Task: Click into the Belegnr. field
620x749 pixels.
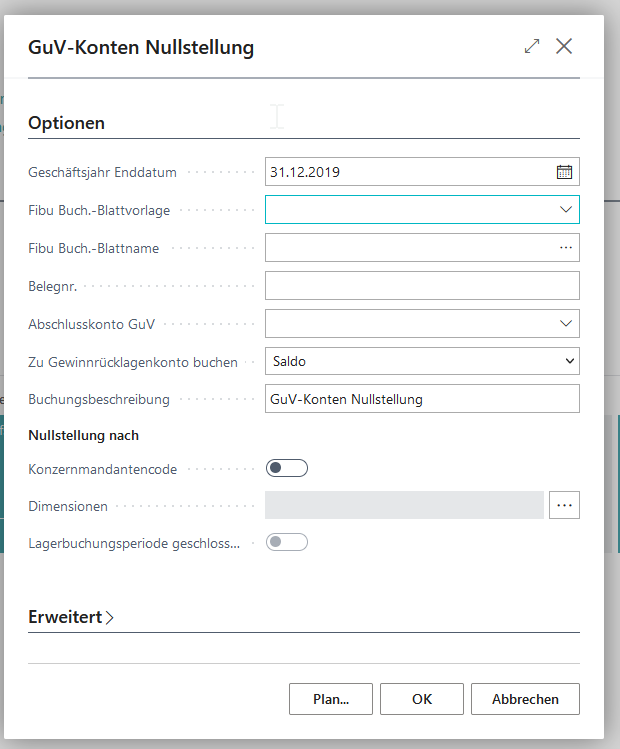Action: point(421,285)
